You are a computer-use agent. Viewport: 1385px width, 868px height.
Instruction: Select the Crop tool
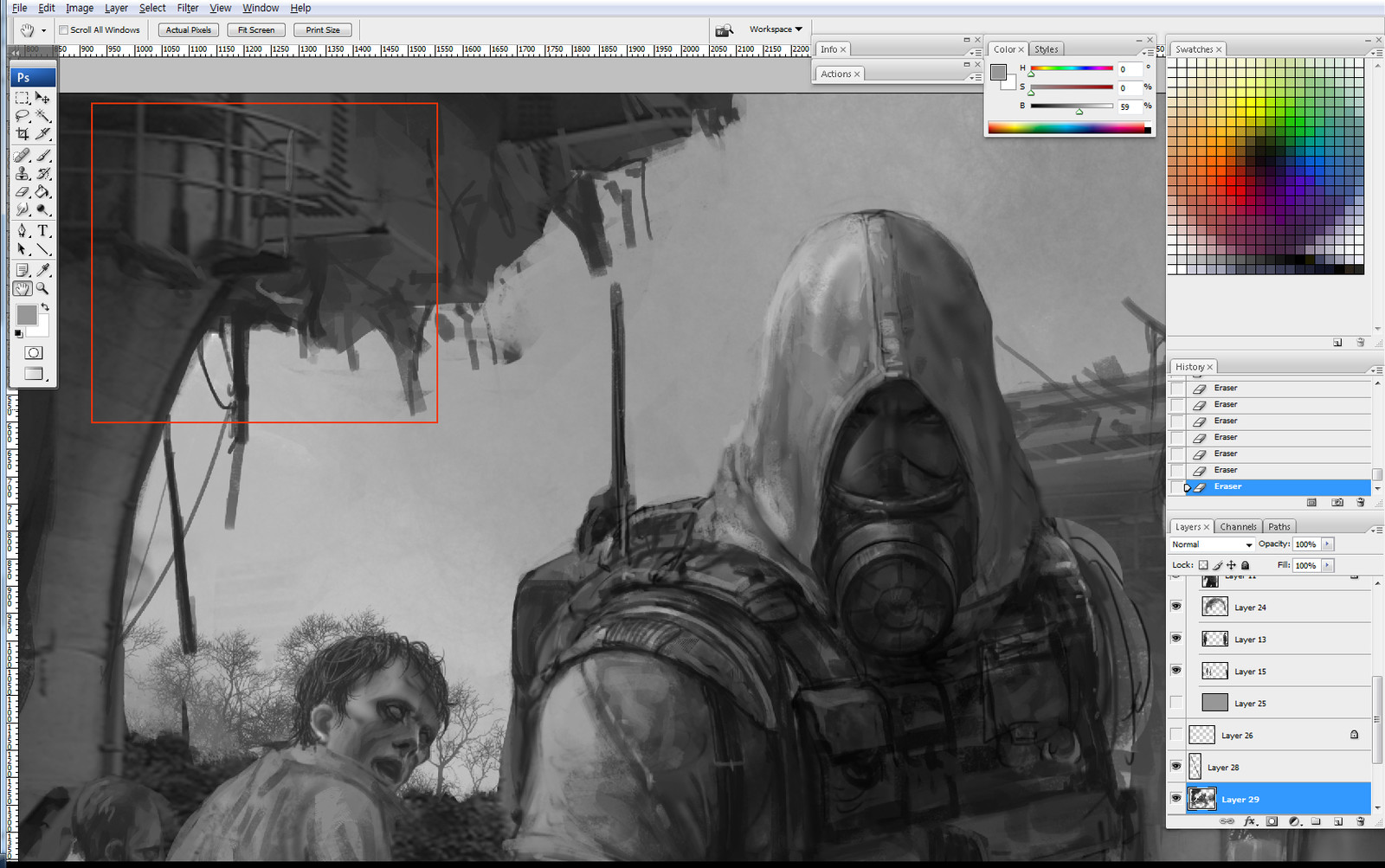click(23, 134)
